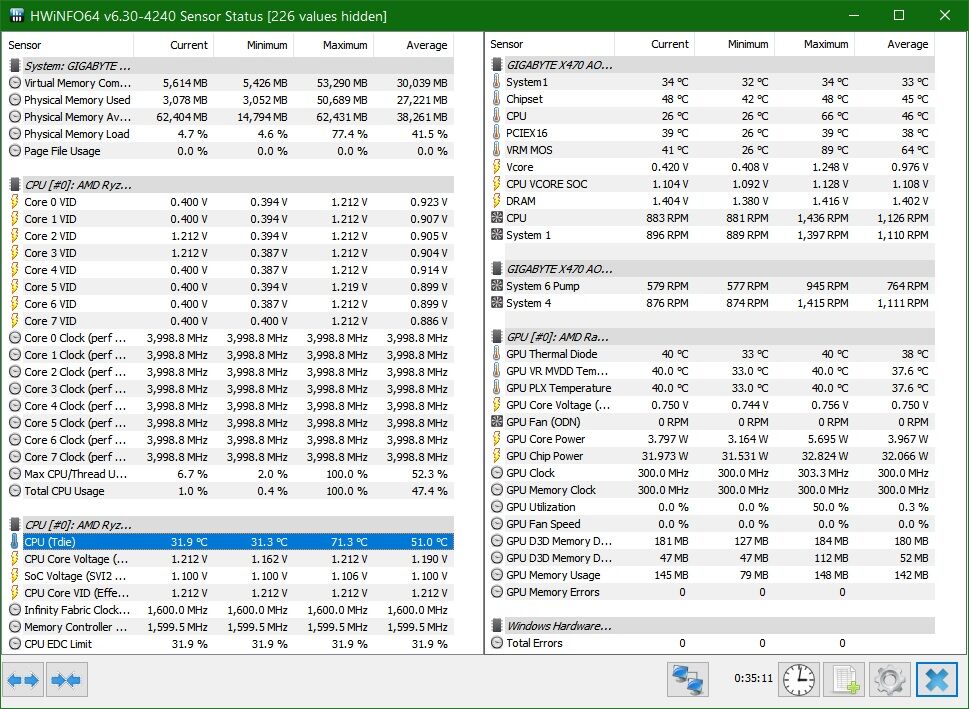The width and height of the screenshot is (969, 709).
Task: Click left pane Current column header
Action: [x=174, y=45]
